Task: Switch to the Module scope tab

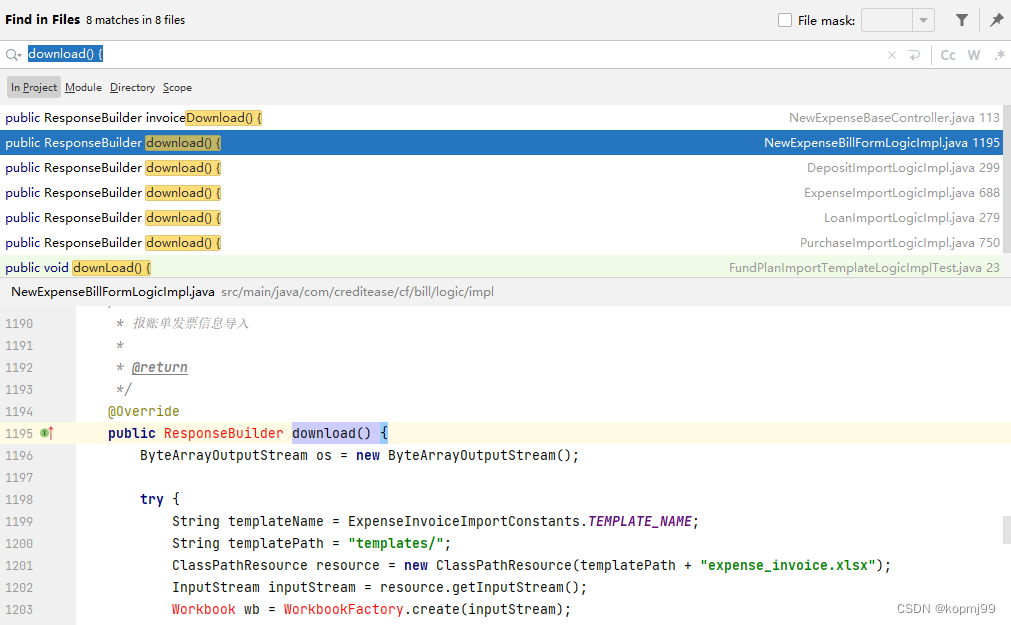Action: 83,87
